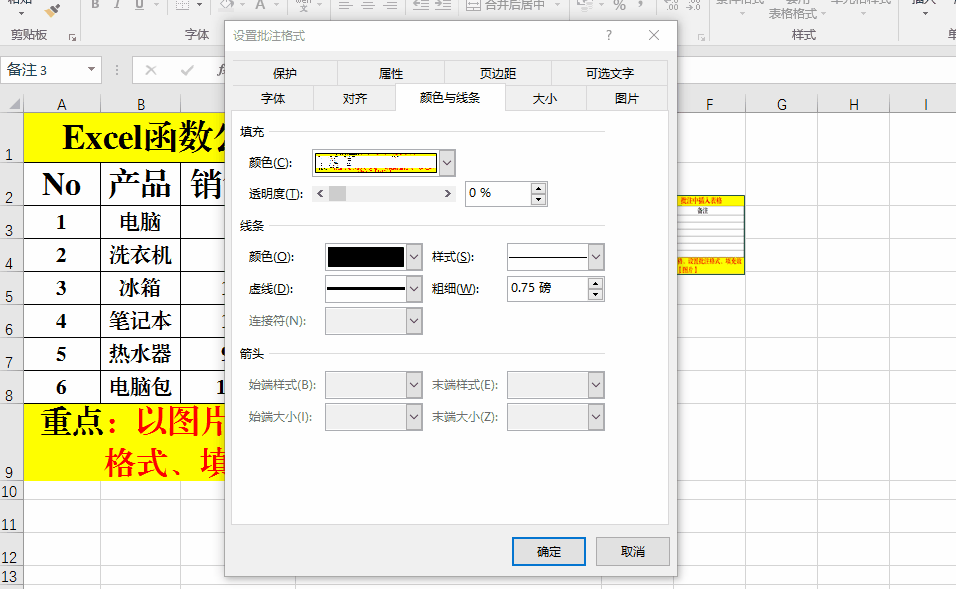Apply percent style from the ribbon
956x589 pixels.
click(619, 5)
